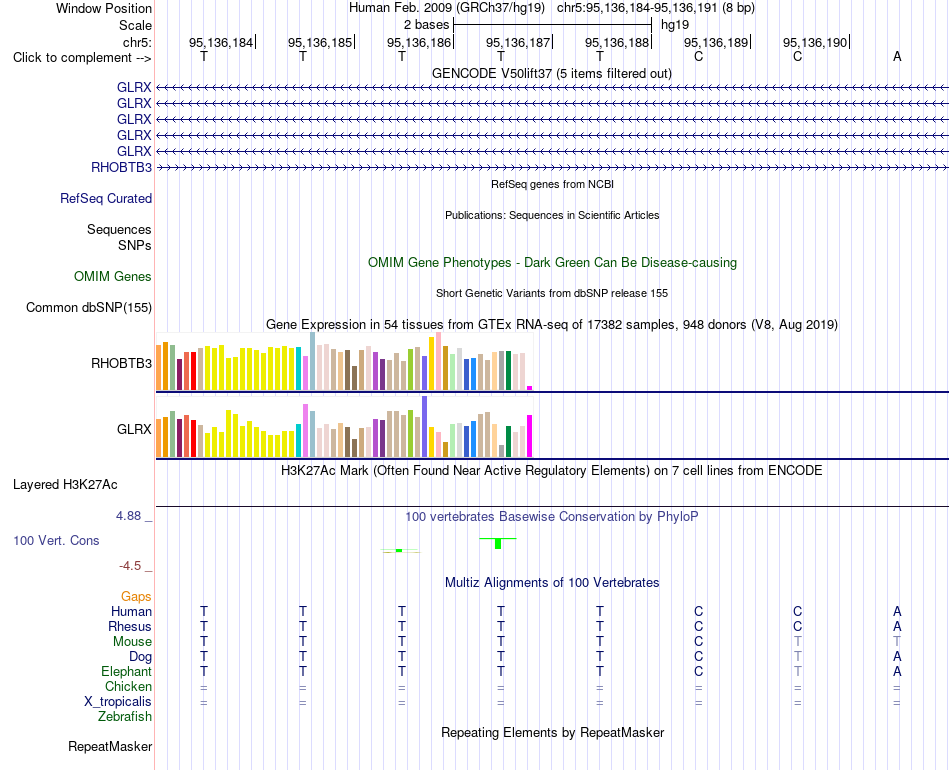The width and height of the screenshot is (950, 770).
Task: Open the Layered H3K27Ac track label
Action: pyautogui.click(x=65, y=485)
